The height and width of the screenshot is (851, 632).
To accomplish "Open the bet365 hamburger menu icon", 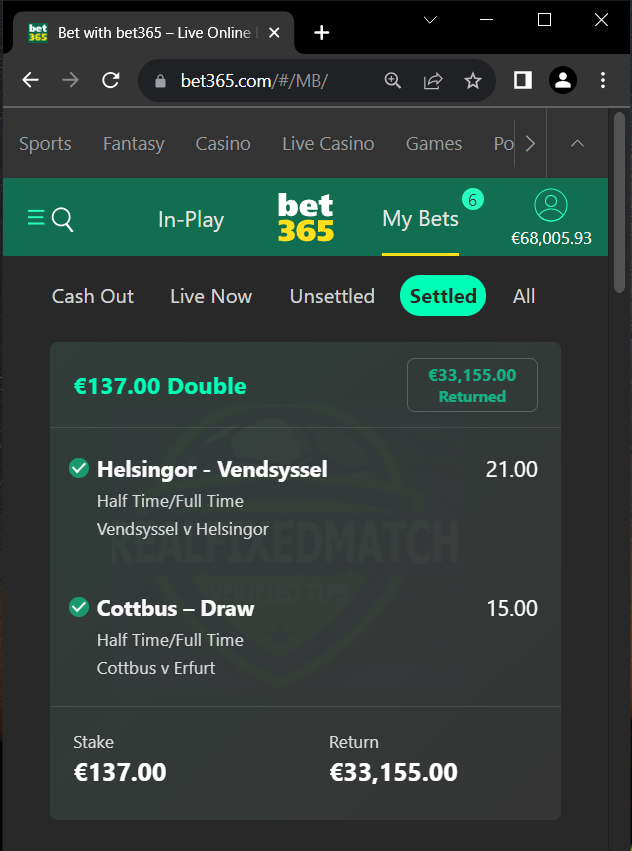I will pyautogui.click(x=36, y=219).
